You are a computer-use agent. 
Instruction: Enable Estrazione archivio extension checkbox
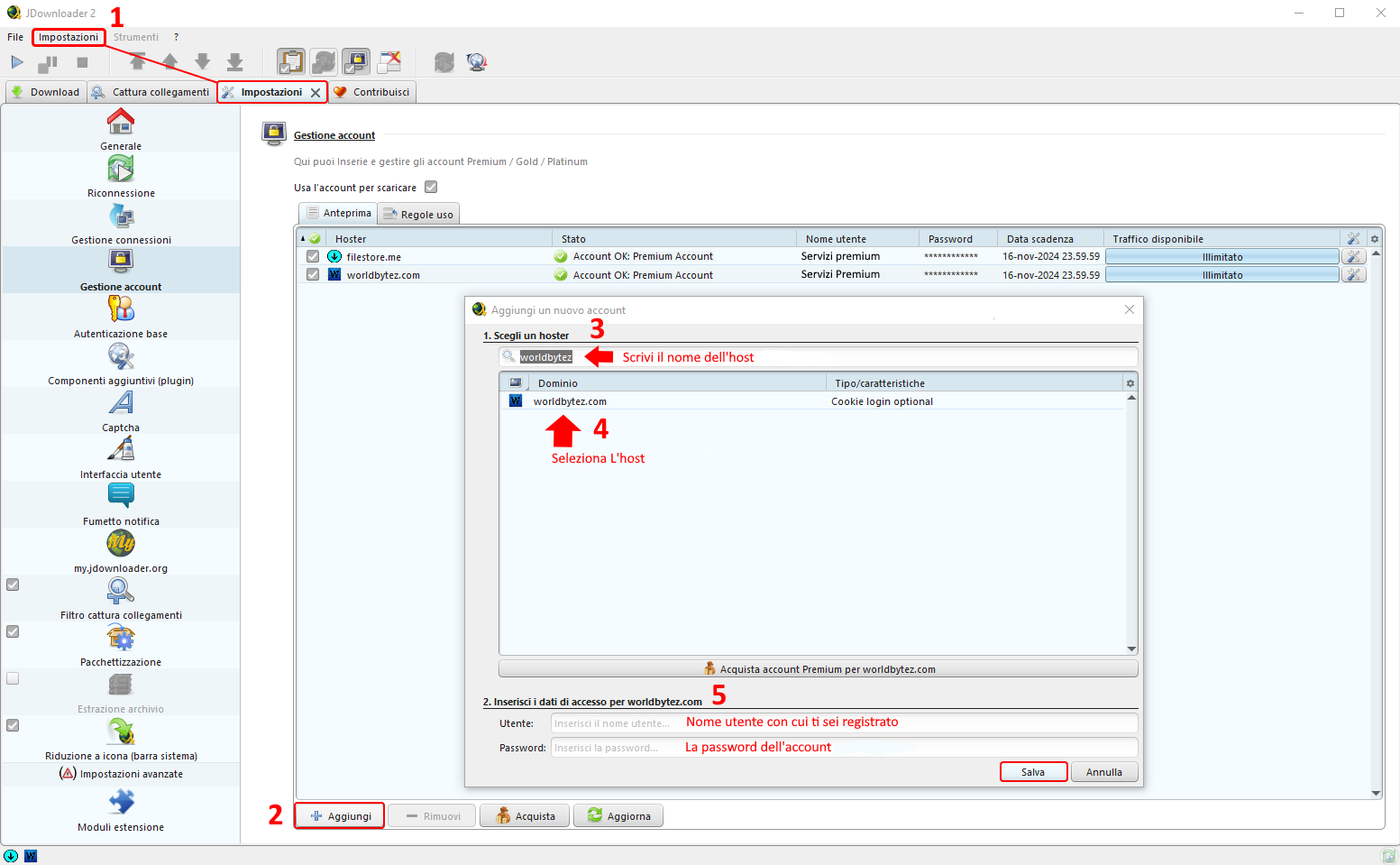pos(13,678)
